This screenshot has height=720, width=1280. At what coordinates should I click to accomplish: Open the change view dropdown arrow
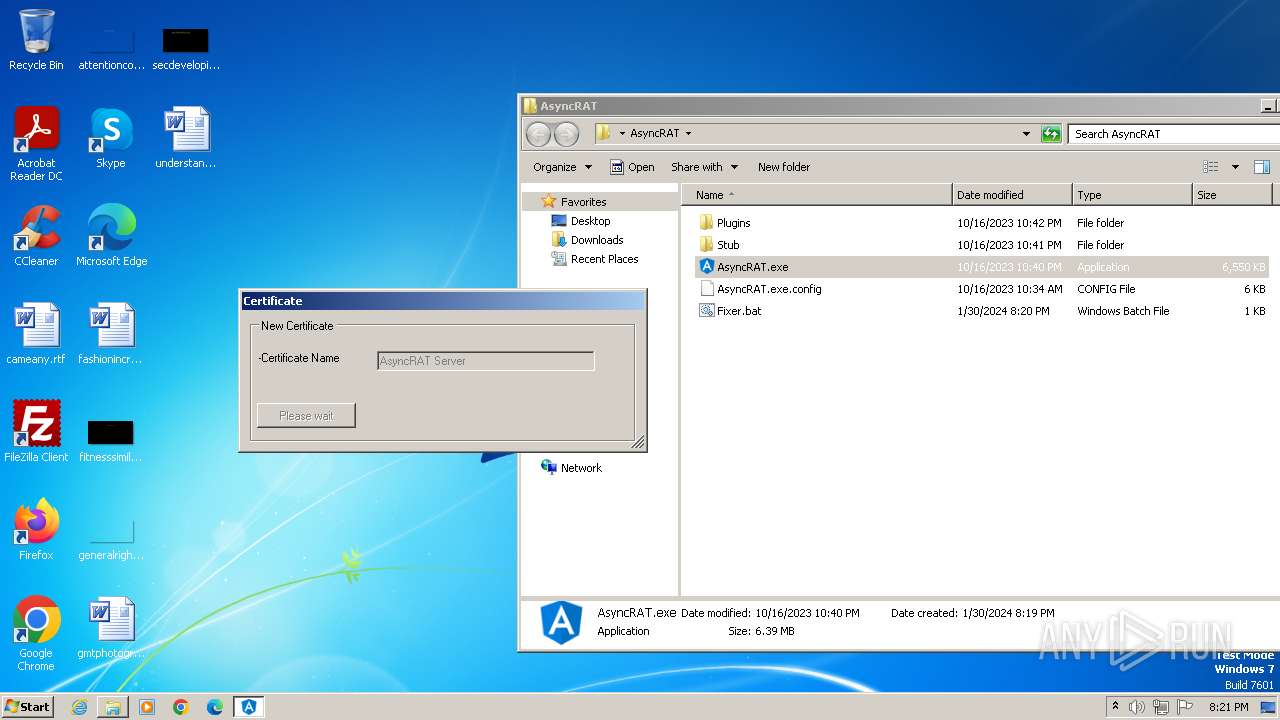click(x=1235, y=167)
